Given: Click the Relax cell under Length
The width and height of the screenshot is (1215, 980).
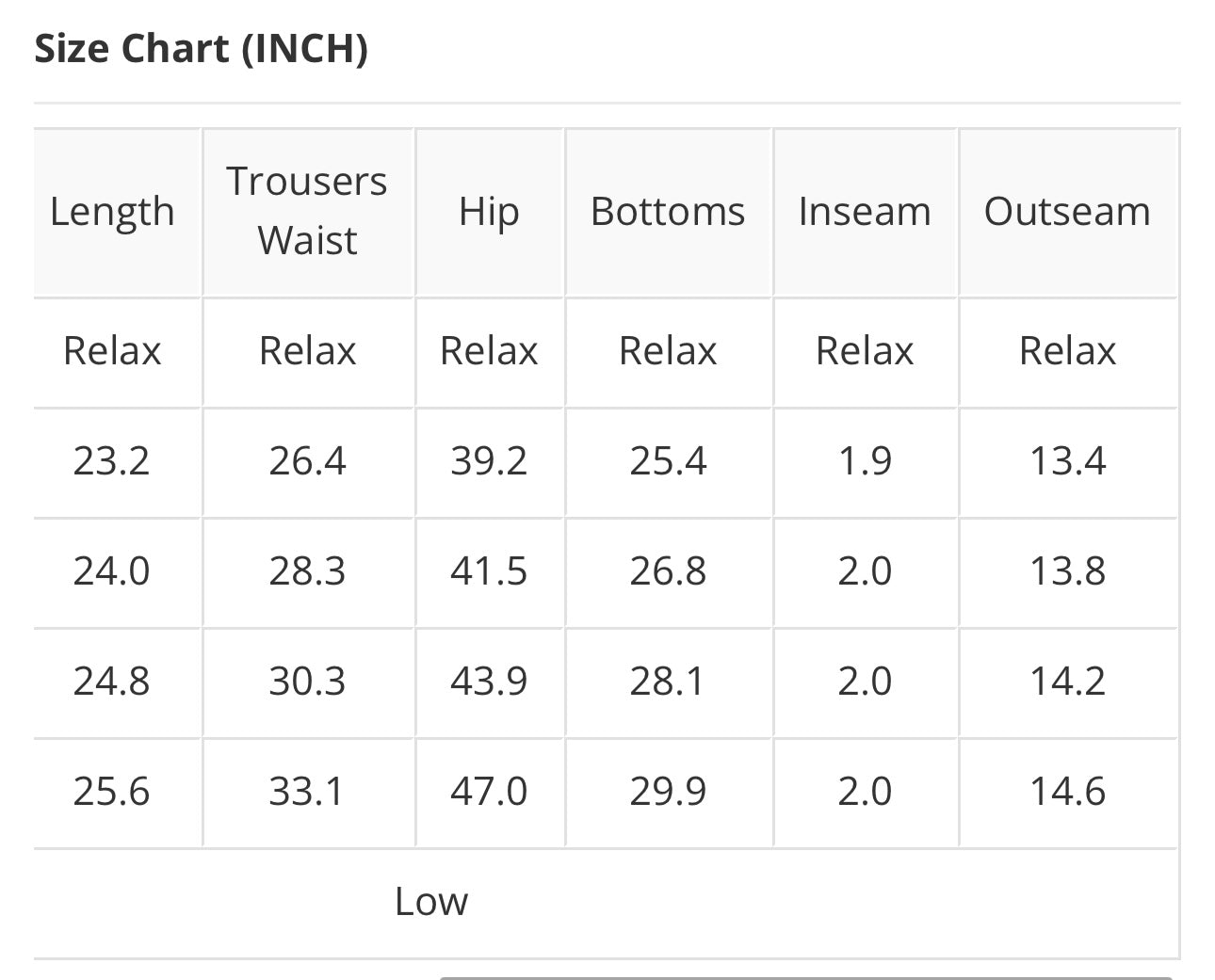Looking at the screenshot, I should pyautogui.click(x=112, y=351).
